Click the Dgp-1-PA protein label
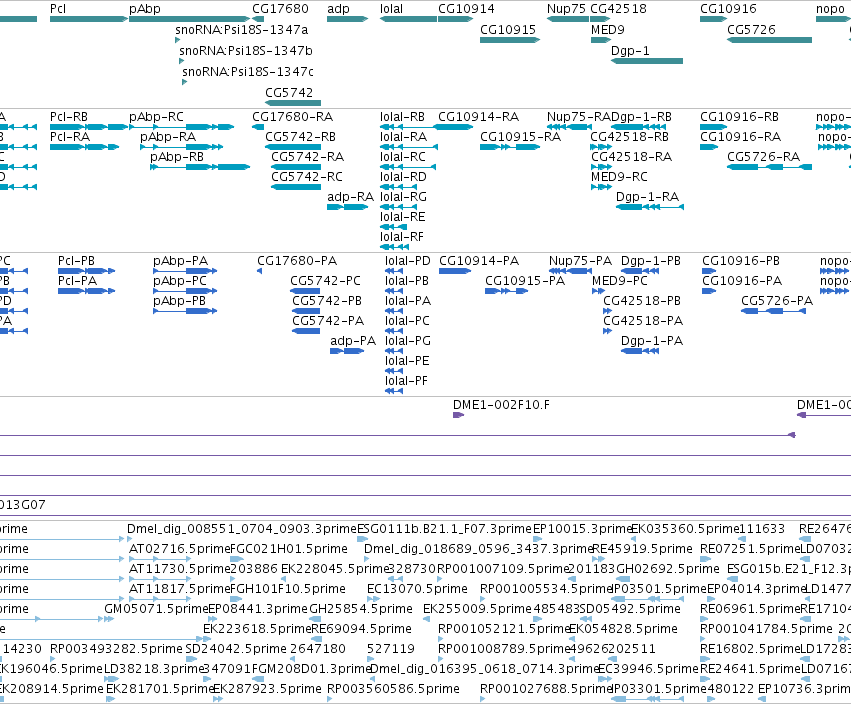851x704 pixels. 652,341
